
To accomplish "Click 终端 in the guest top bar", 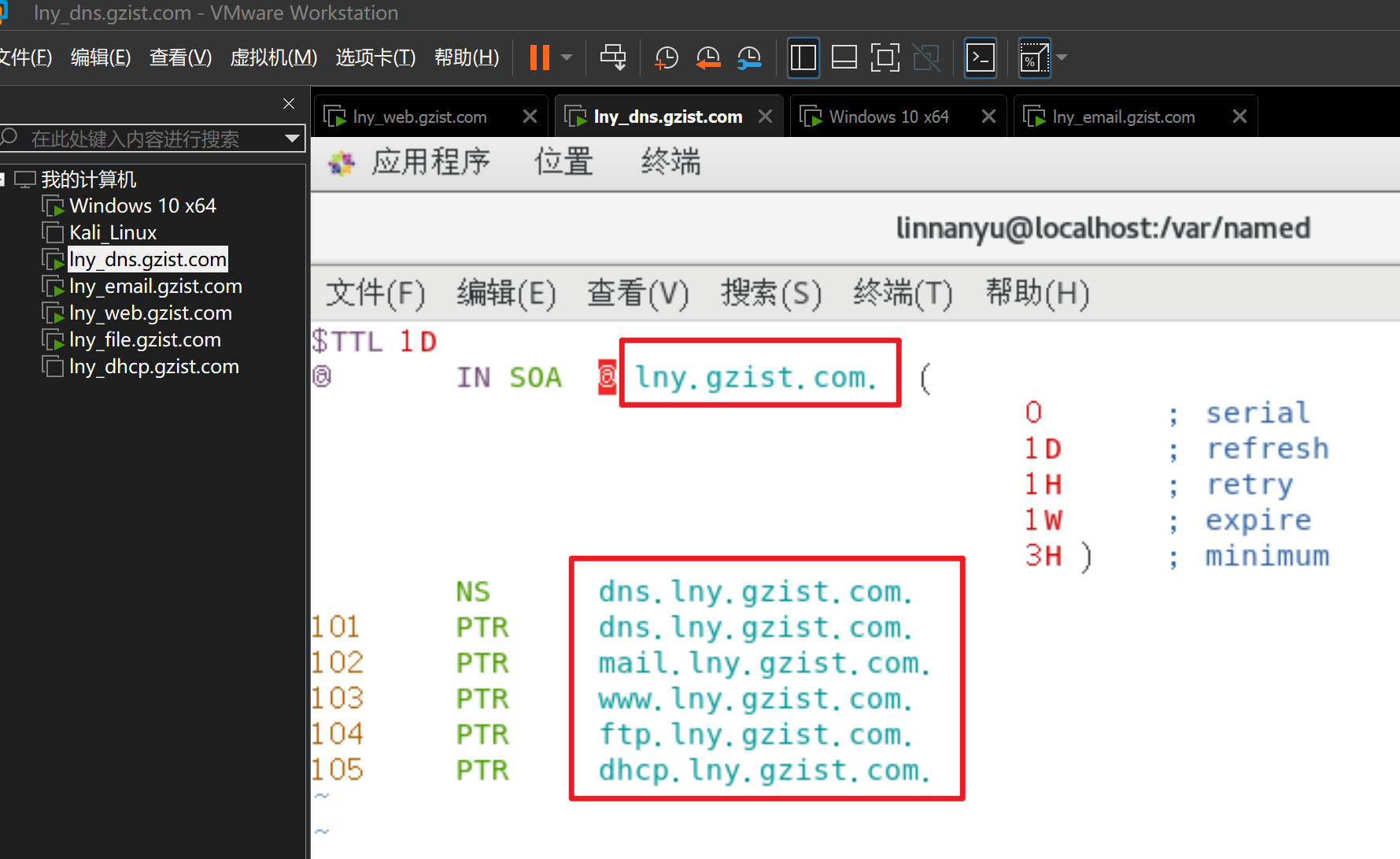I will (x=670, y=162).
